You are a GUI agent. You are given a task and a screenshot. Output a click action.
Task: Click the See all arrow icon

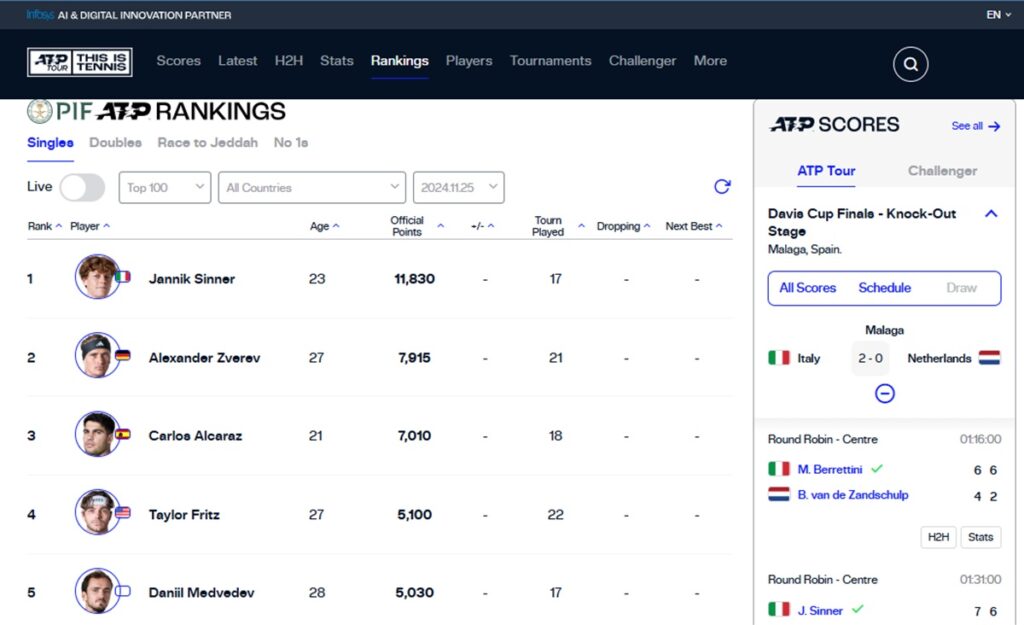point(994,126)
